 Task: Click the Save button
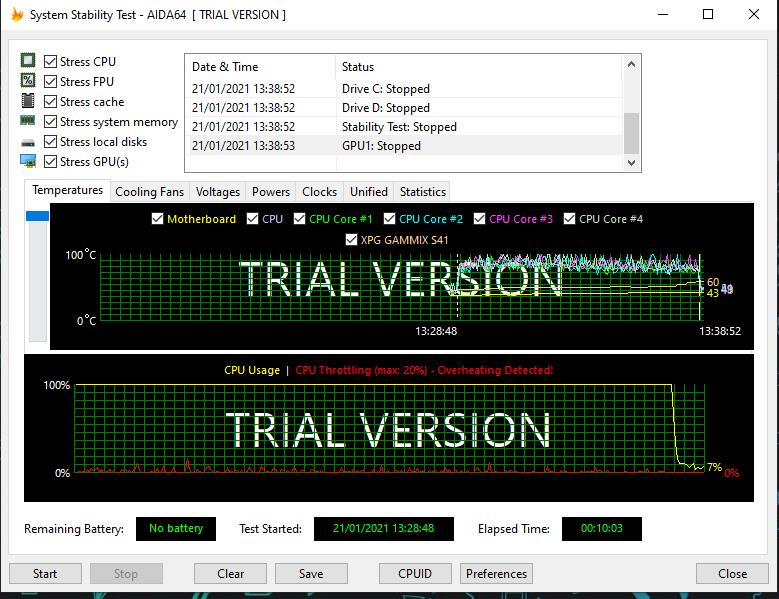(311, 574)
